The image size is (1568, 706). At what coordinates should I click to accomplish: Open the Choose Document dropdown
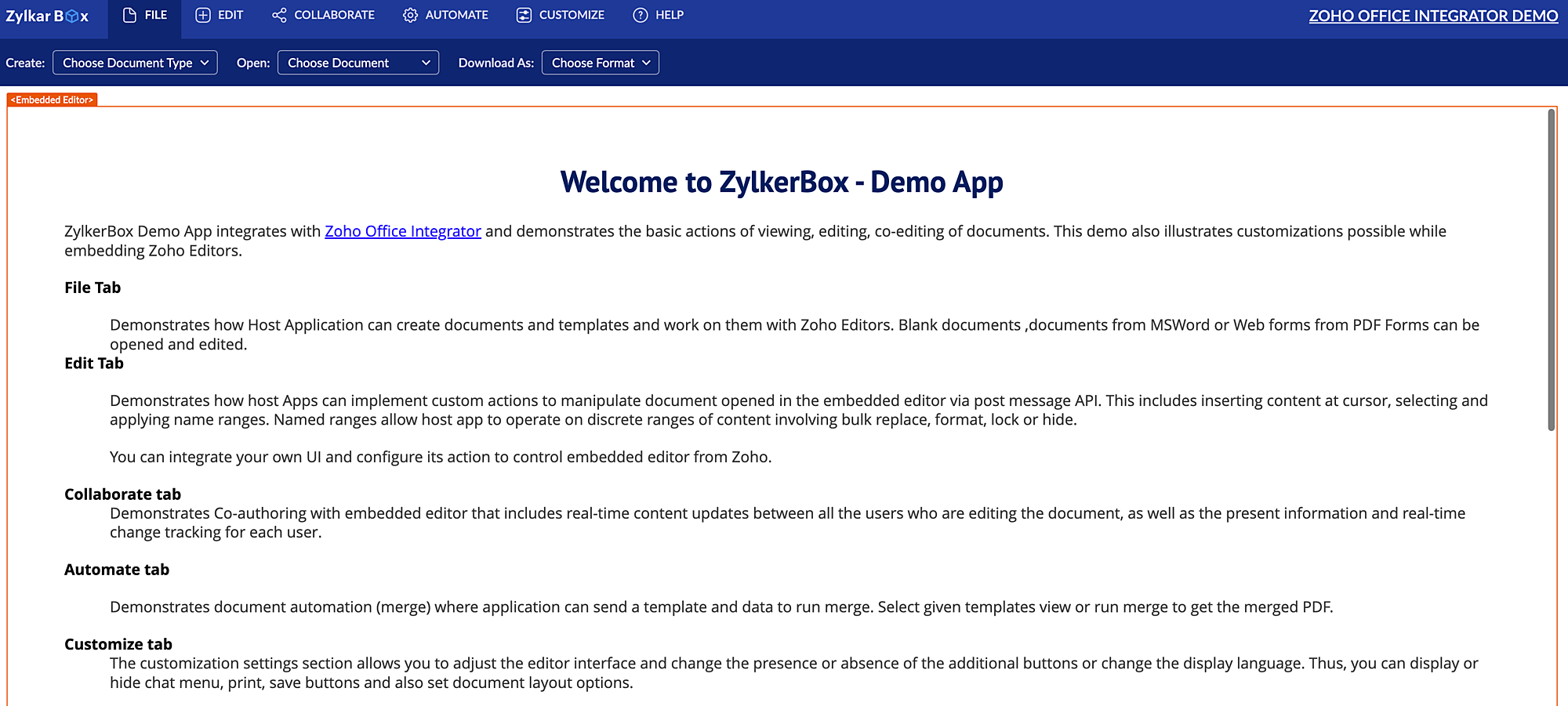point(358,63)
